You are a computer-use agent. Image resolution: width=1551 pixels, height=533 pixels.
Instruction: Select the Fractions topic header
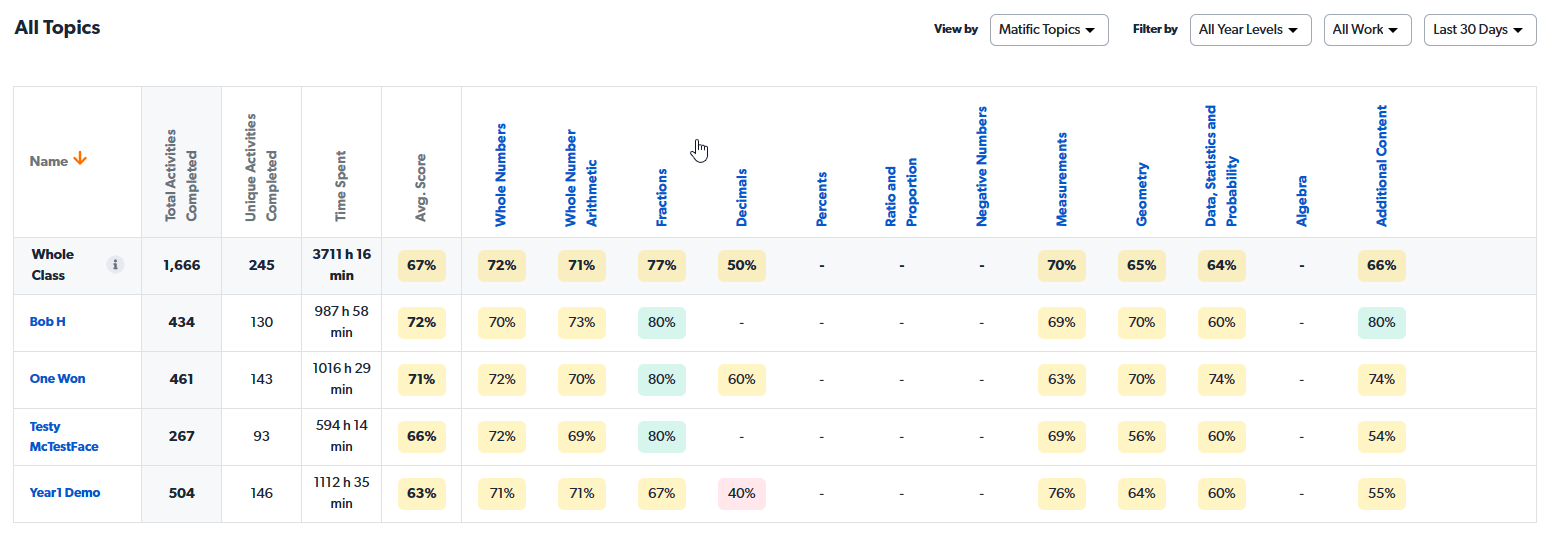click(x=662, y=197)
